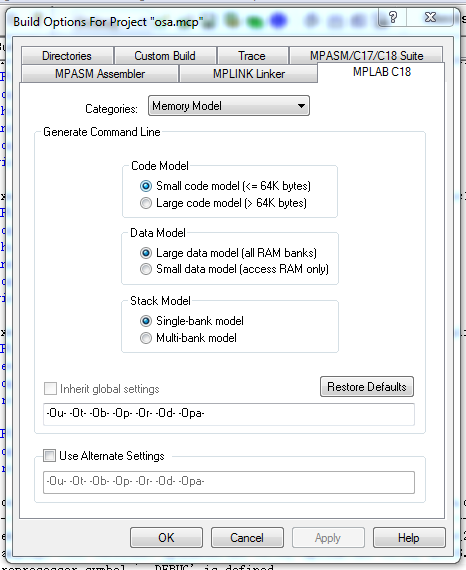Choose Large code model option
This screenshot has width=466, height=570.
click(146, 203)
